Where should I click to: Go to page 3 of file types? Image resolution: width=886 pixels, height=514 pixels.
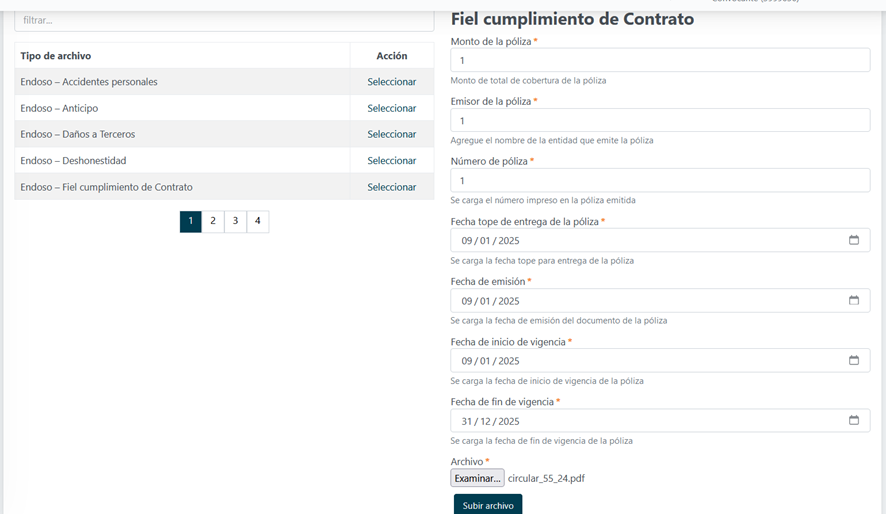point(235,221)
